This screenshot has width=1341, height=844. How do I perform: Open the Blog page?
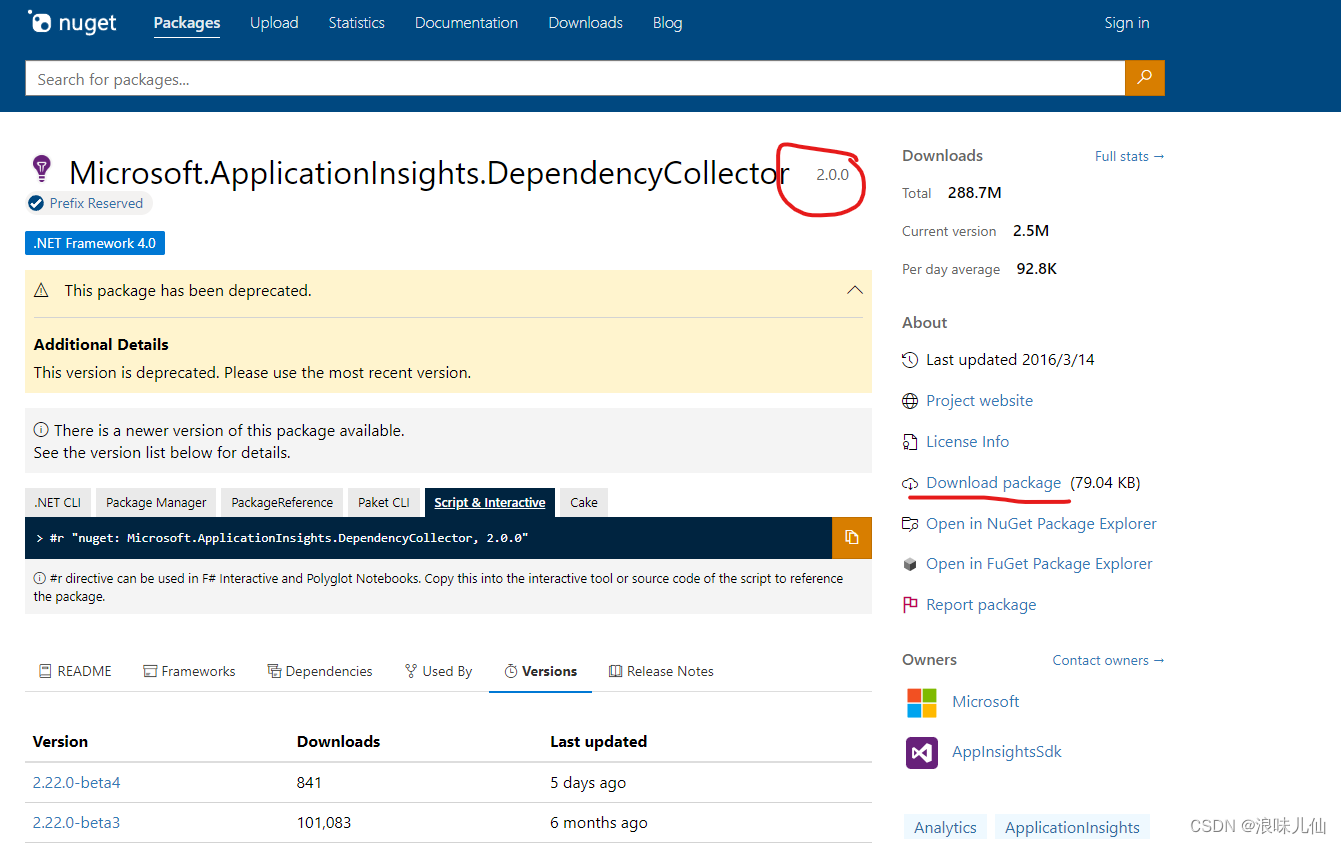(x=668, y=22)
